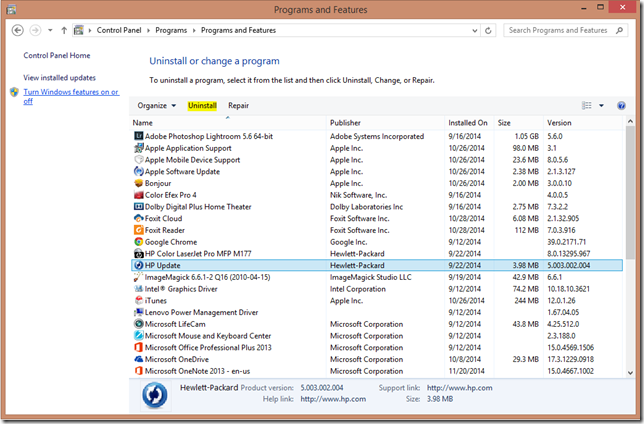Select the Google Chrome entry name

click(x=171, y=242)
